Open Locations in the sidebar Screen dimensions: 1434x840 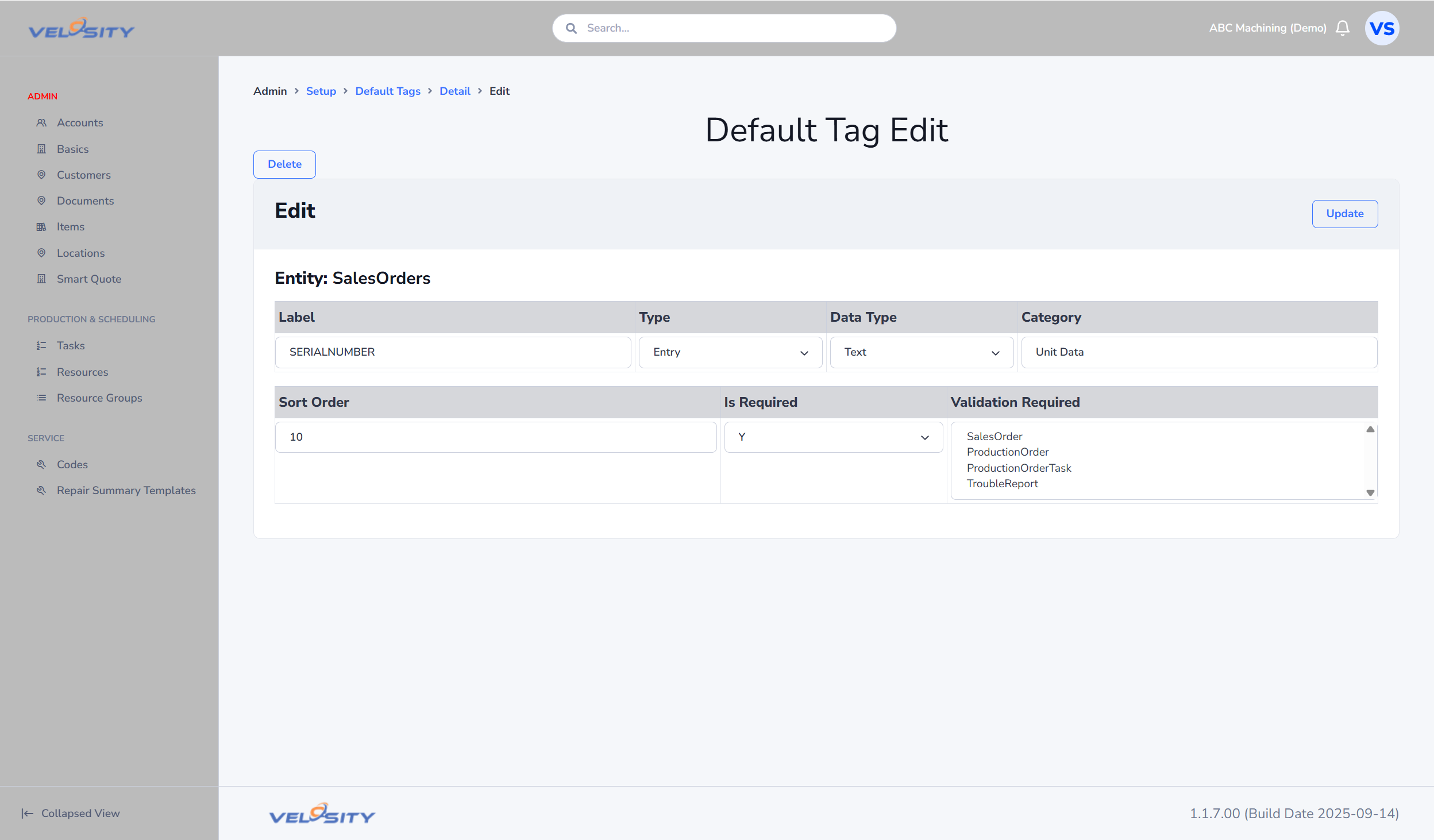point(81,253)
